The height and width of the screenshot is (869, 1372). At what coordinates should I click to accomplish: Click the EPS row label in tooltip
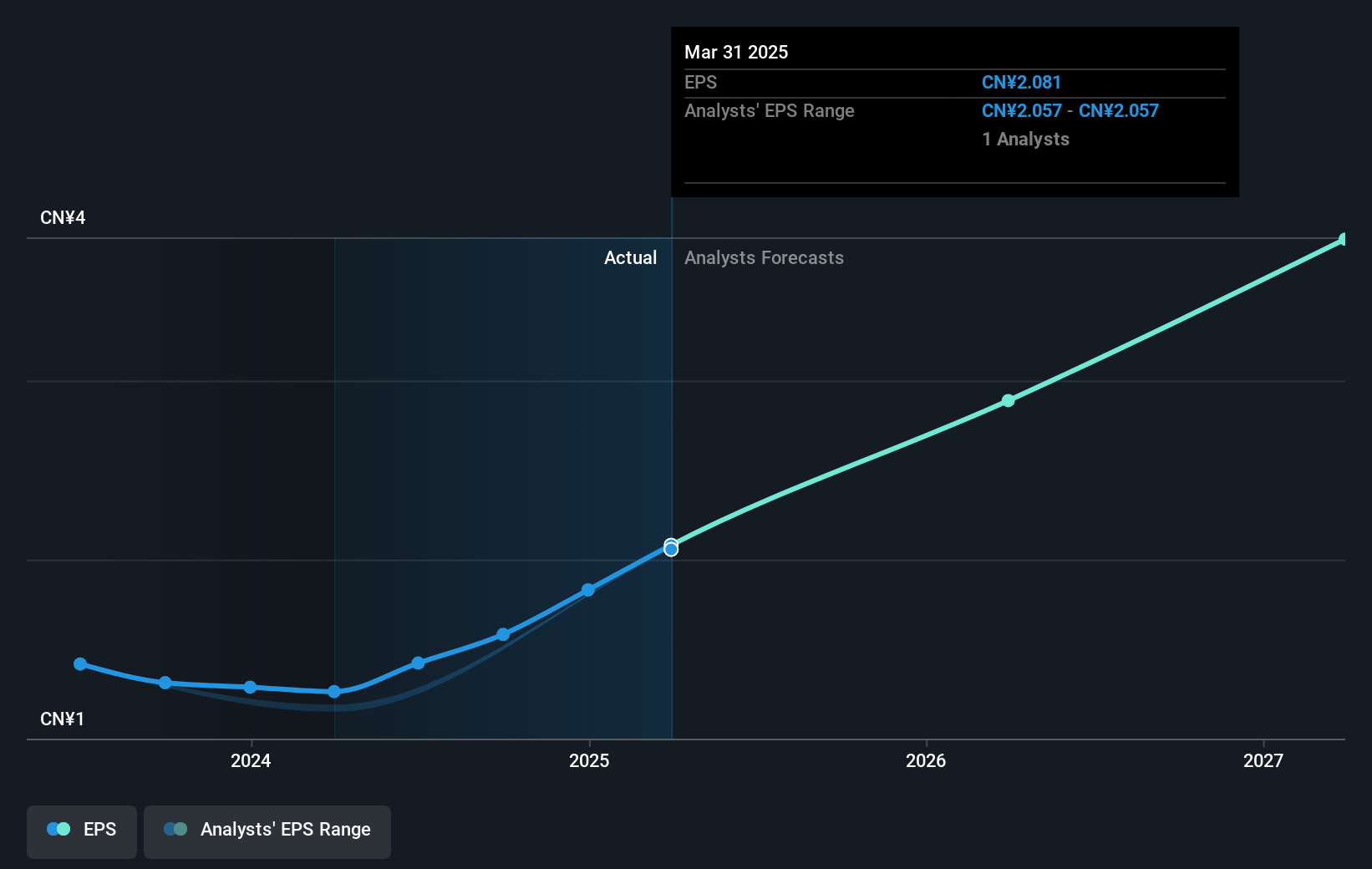pos(700,83)
